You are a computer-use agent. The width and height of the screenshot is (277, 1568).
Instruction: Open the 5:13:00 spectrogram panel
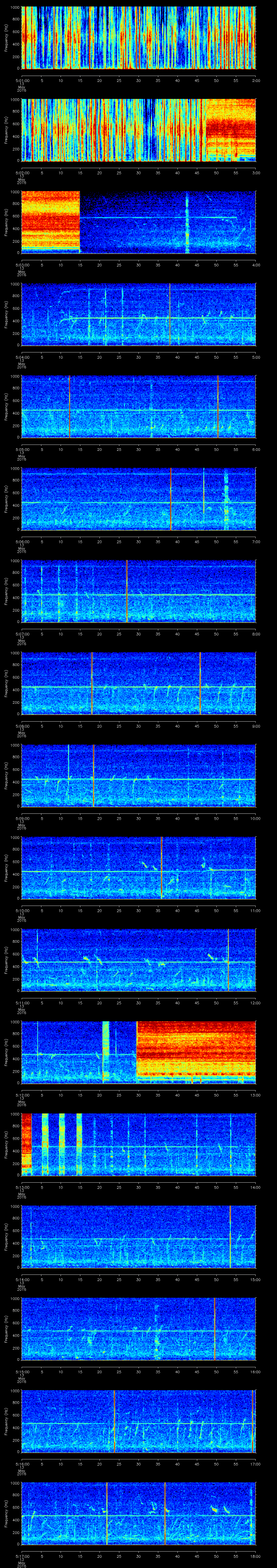(x=138, y=1144)
